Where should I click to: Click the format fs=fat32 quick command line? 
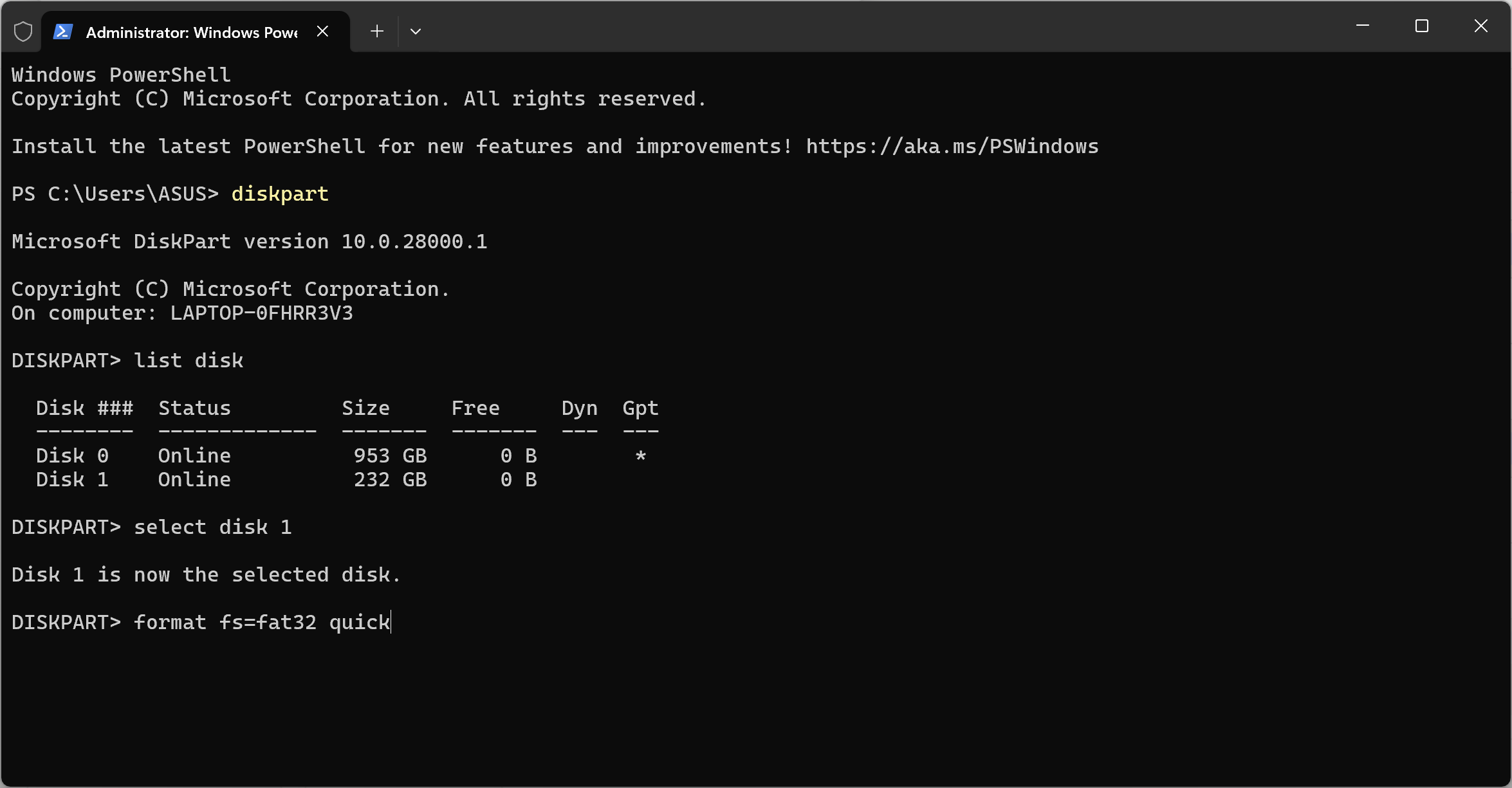click(262, 623)
